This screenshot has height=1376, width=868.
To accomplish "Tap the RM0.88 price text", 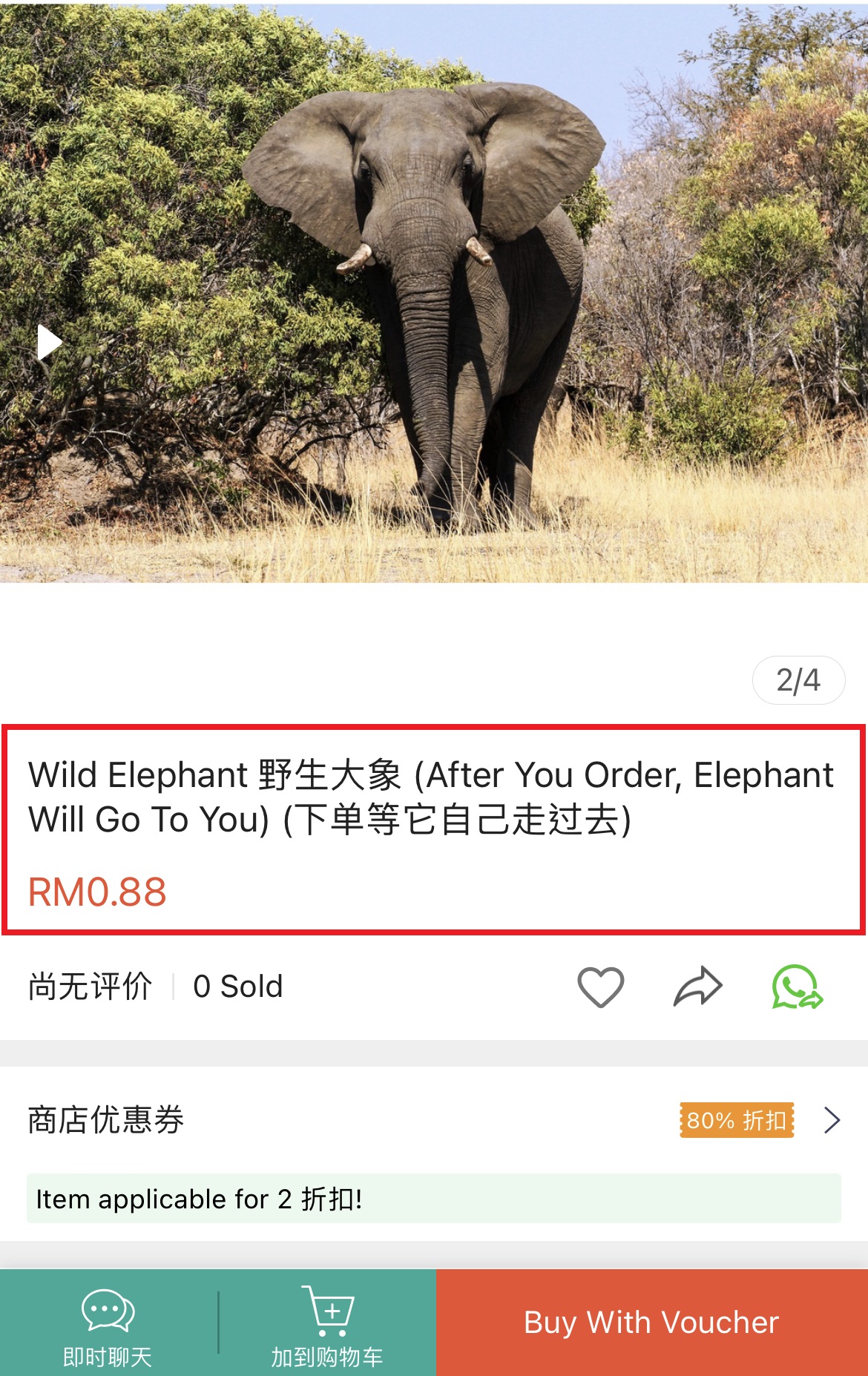I will [97, 892].
